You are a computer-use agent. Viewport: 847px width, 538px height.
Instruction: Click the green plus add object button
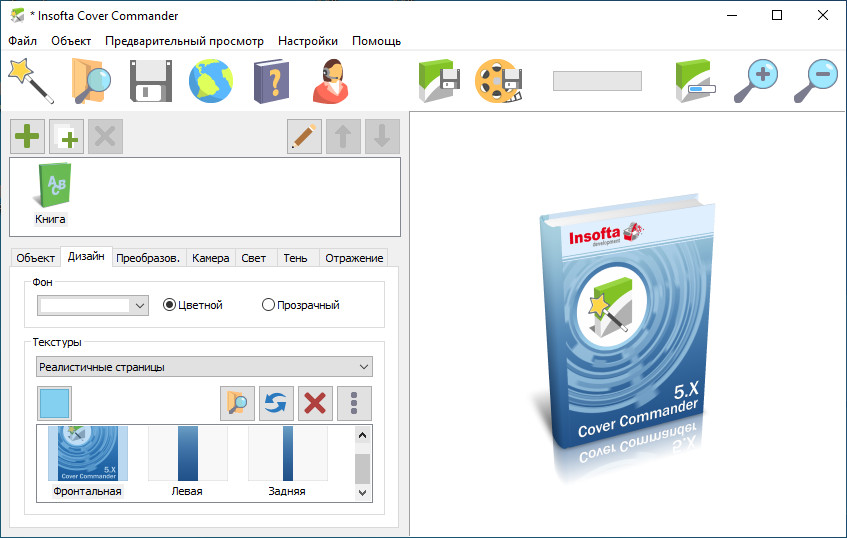pos(27,137)
